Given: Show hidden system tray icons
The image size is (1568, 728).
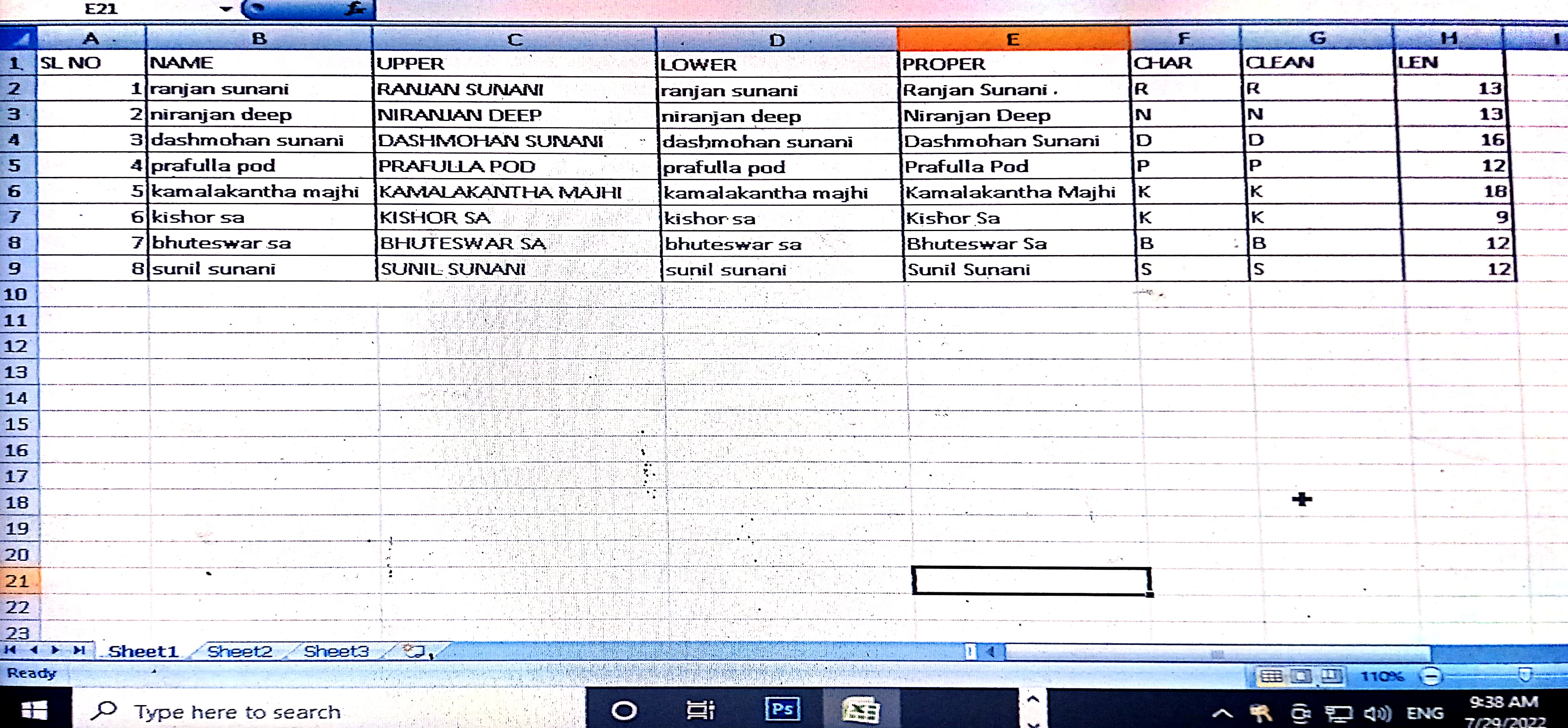Looking at the screenshot, I should (1222, 713).
